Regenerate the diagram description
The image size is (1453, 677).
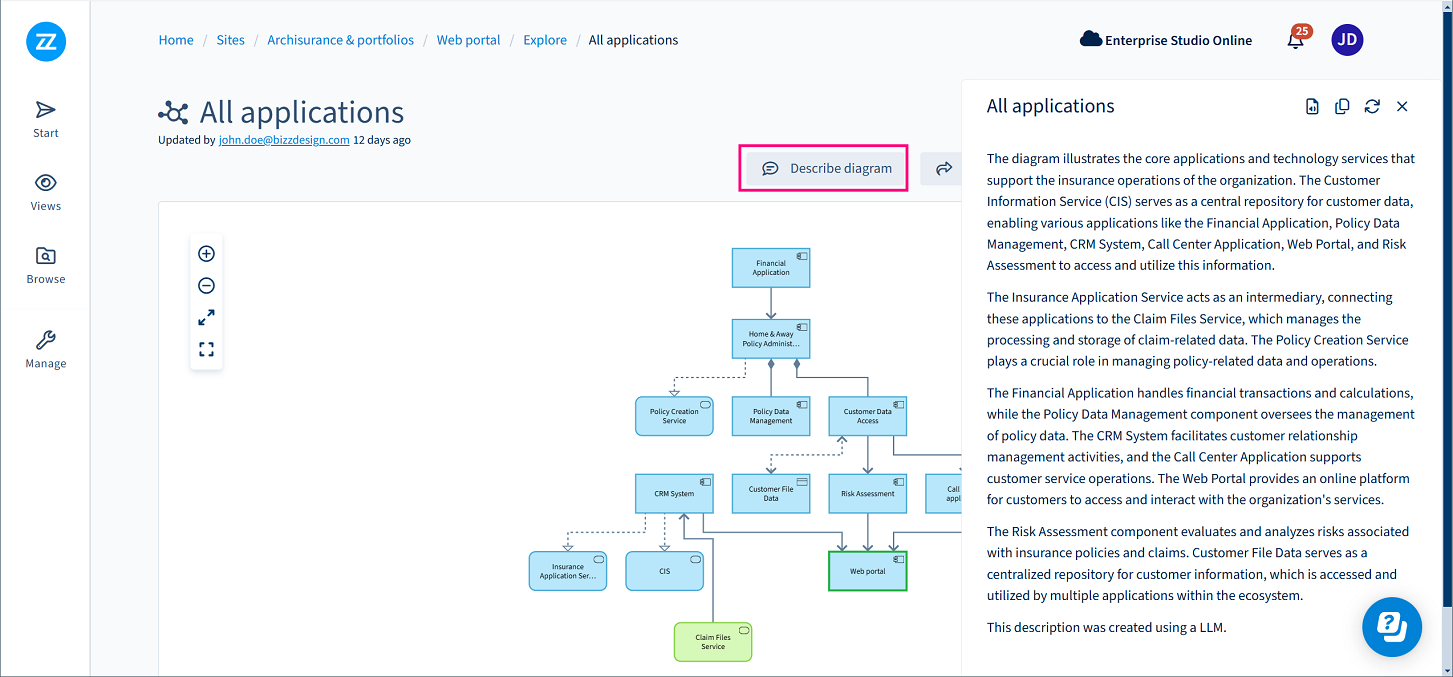point(1372,107)
